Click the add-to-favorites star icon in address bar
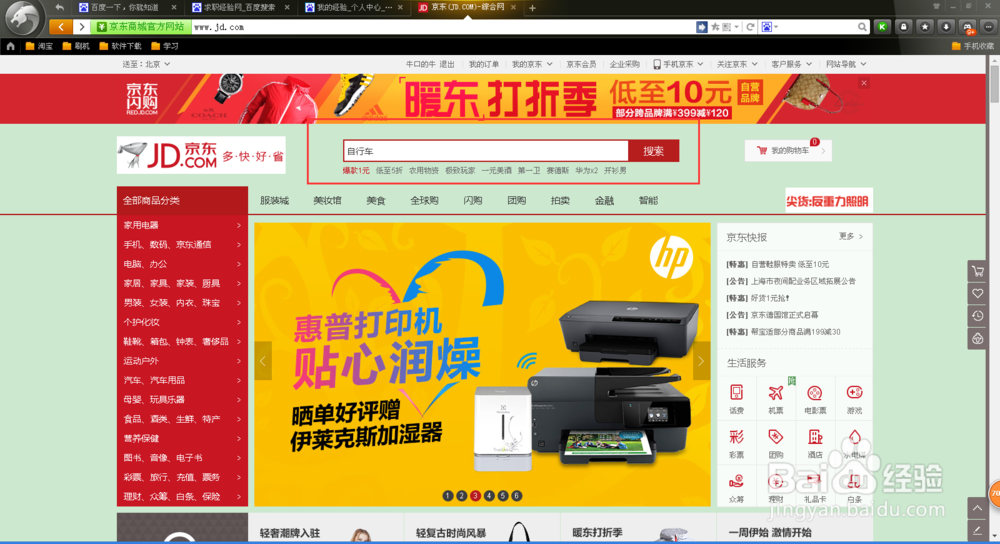1000x544 pixels. click(716, 27)
